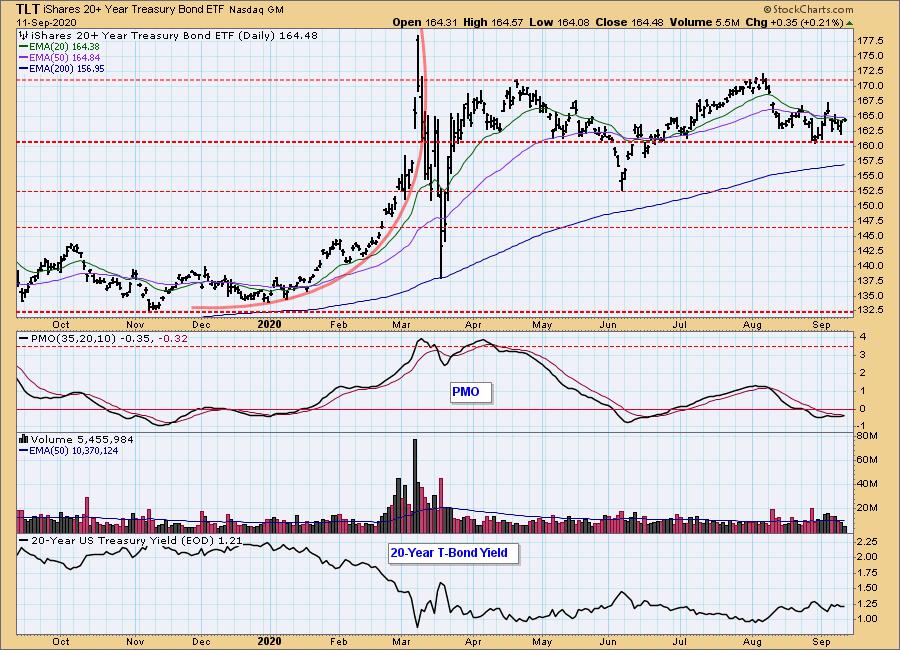Click the 'Volume 5.5M' header value

tap(704, 22)
